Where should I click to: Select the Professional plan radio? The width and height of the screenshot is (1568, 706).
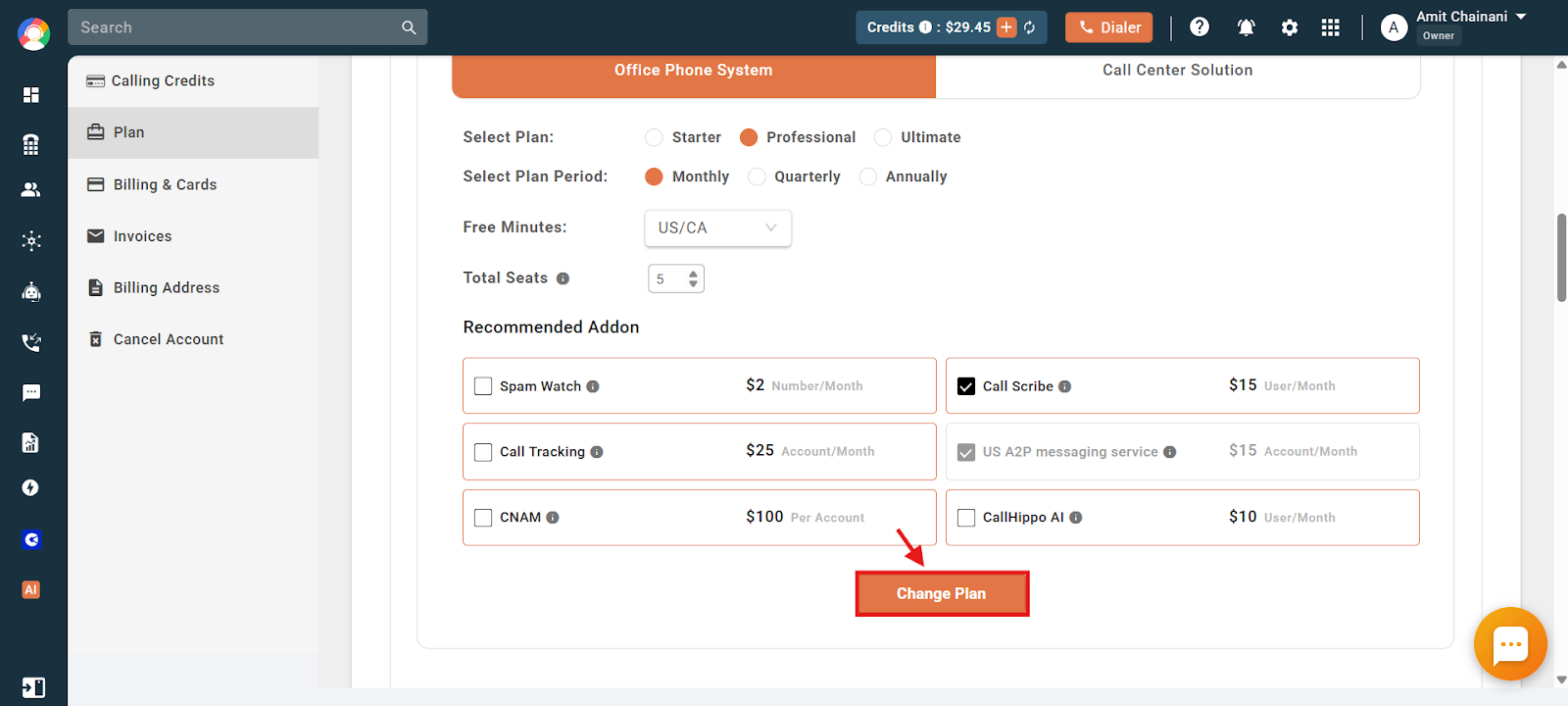click(x=749, y=137)
